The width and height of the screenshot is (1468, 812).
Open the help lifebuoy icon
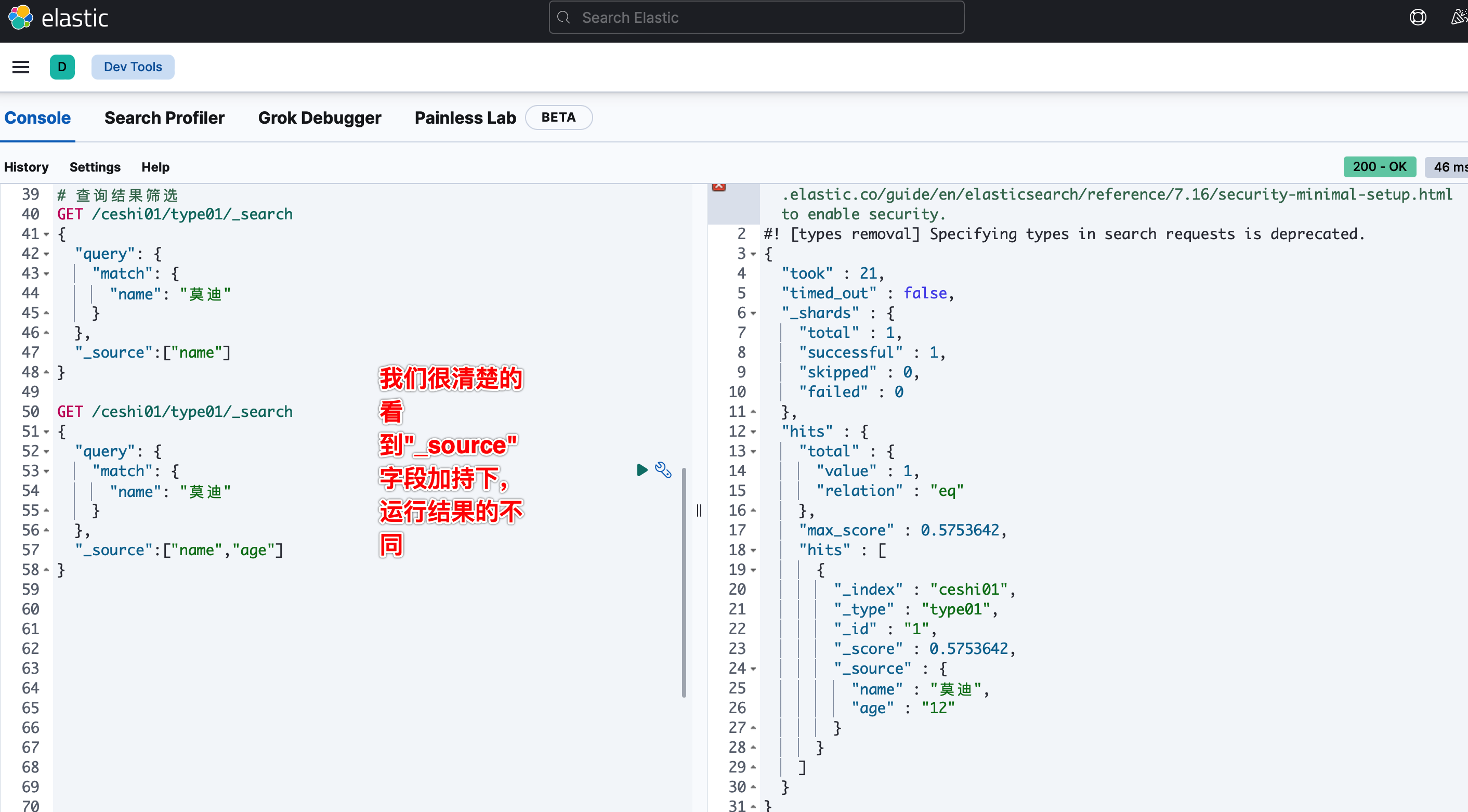pos(1417,17)
